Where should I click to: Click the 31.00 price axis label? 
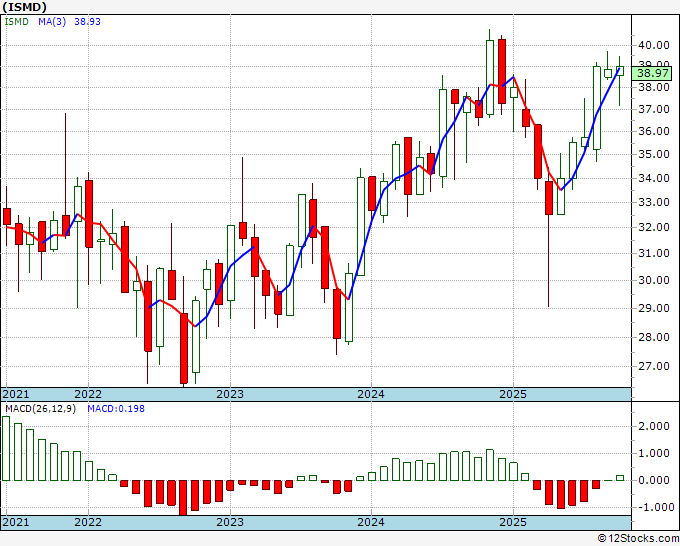tap(654, 253)
